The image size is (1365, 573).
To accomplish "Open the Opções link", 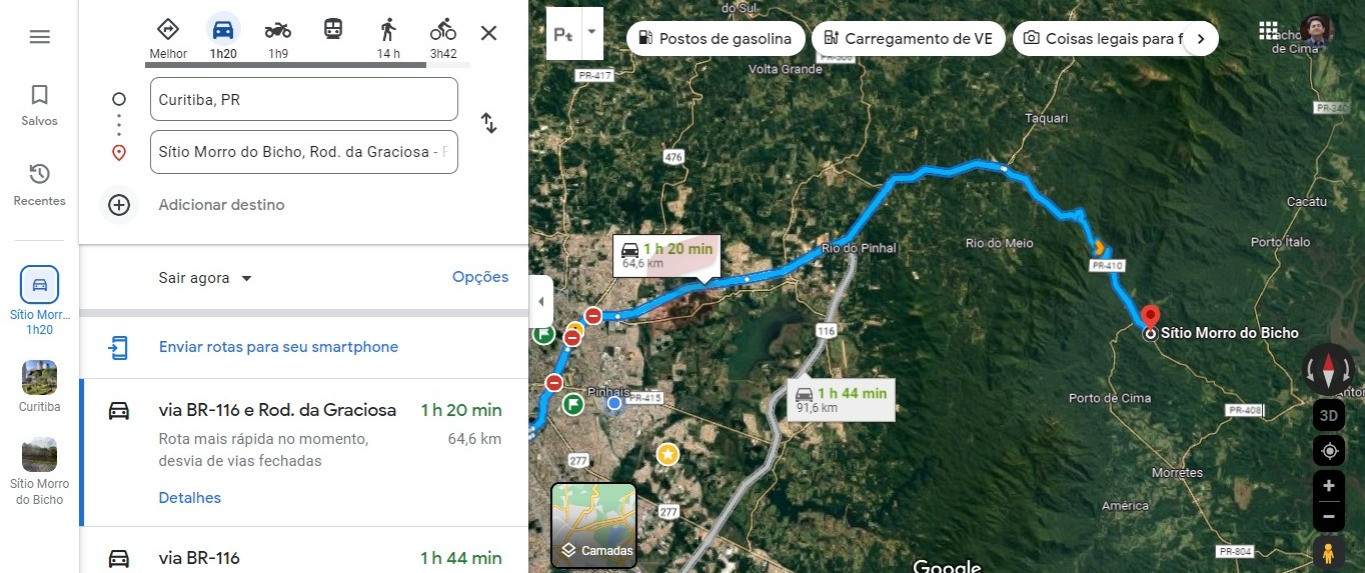I will point(480,277).
